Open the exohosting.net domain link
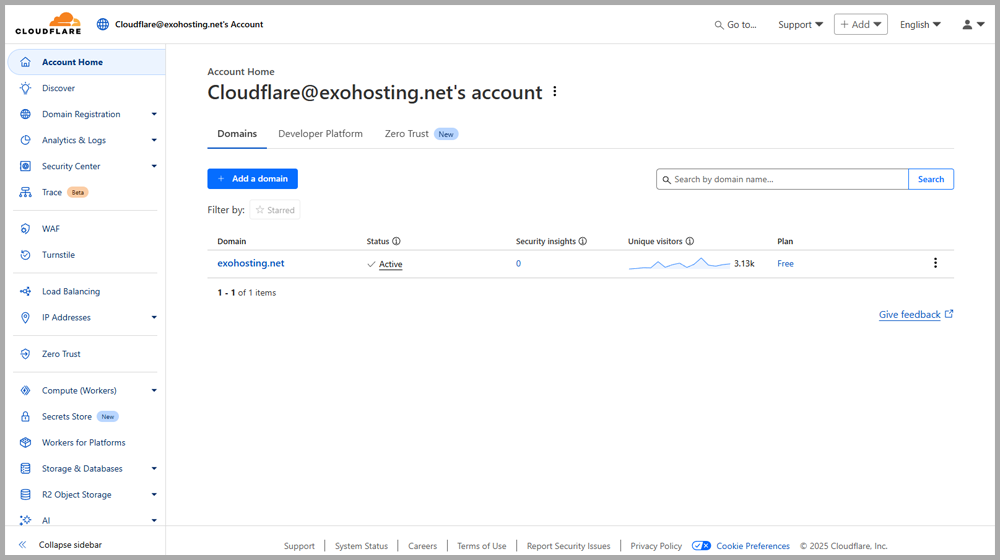This screenshot has width=1000, height=560. tap(251, 263)
